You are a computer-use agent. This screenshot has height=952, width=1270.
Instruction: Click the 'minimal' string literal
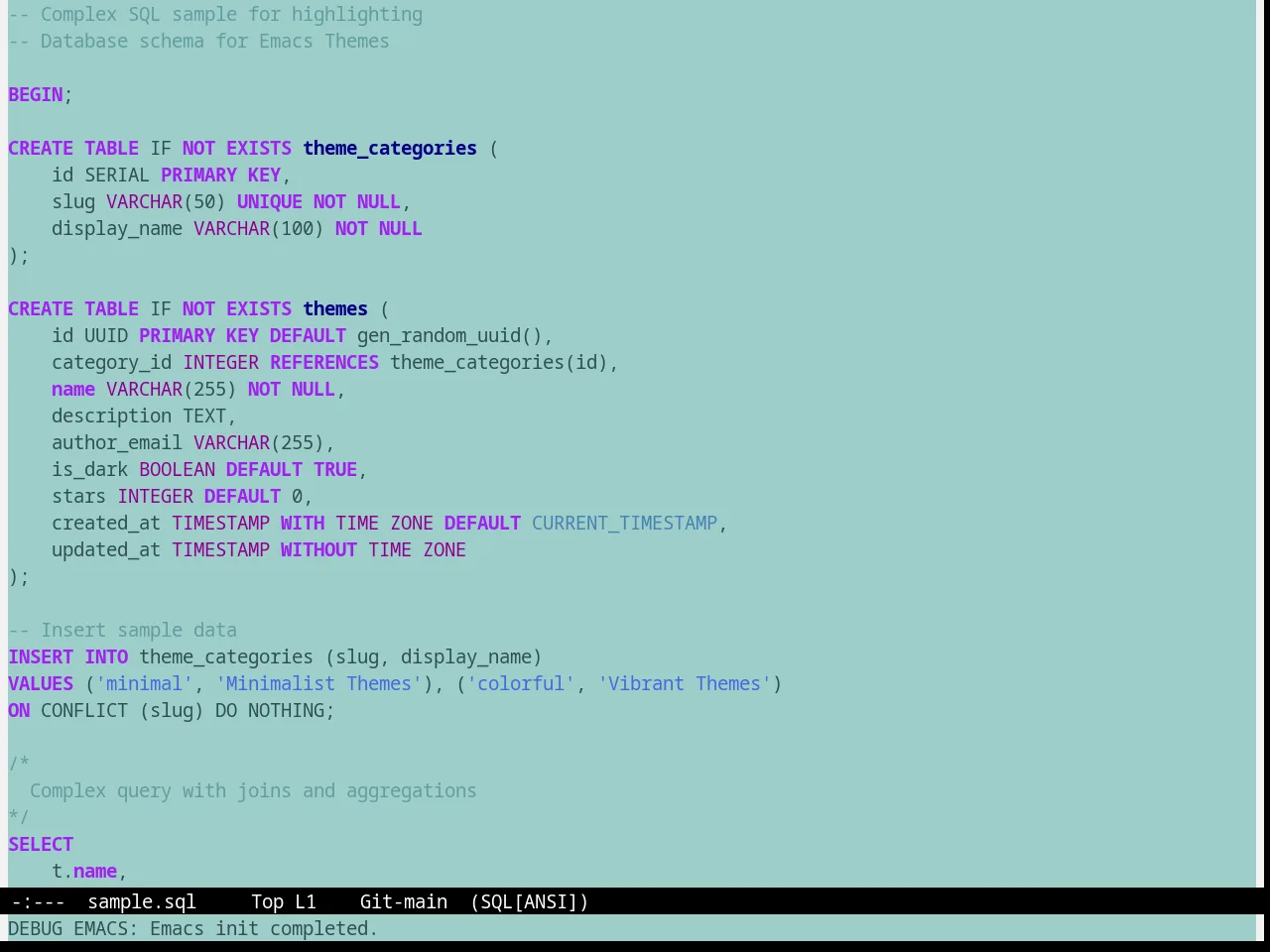(145, 683)
